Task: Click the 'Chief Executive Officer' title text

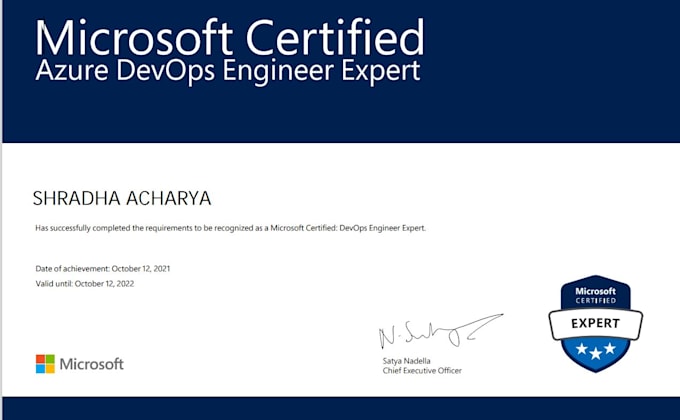Action: point(422,371)
